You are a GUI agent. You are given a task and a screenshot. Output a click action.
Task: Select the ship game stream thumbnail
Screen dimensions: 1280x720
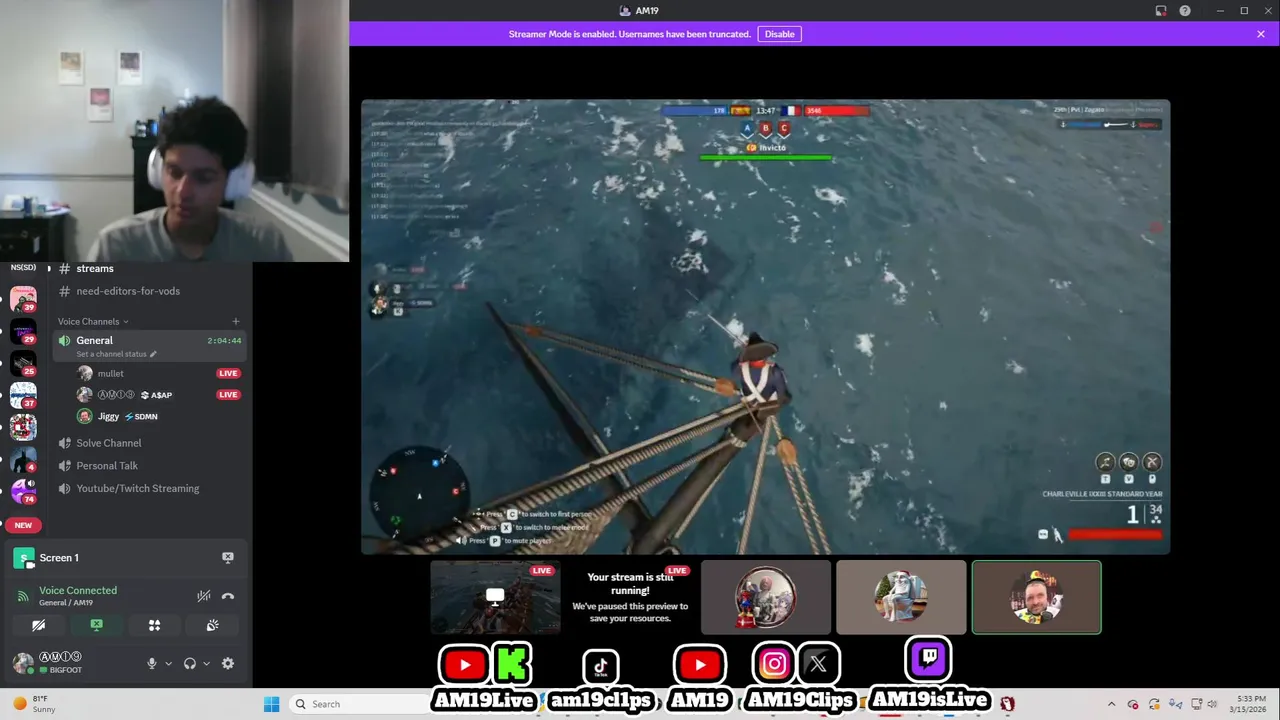(495, 597)
